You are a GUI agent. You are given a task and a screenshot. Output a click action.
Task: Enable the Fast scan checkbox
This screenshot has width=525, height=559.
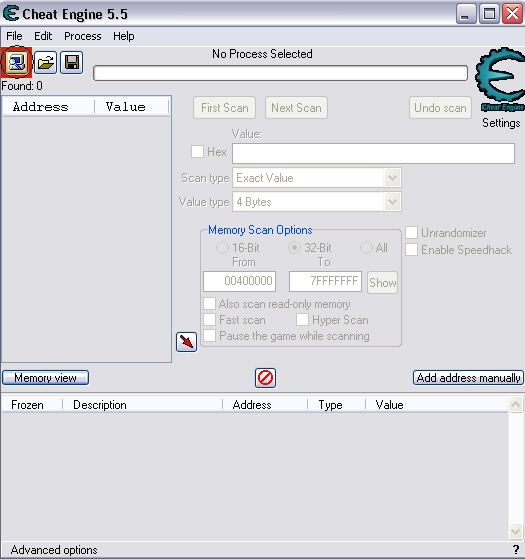pos(209,319)
